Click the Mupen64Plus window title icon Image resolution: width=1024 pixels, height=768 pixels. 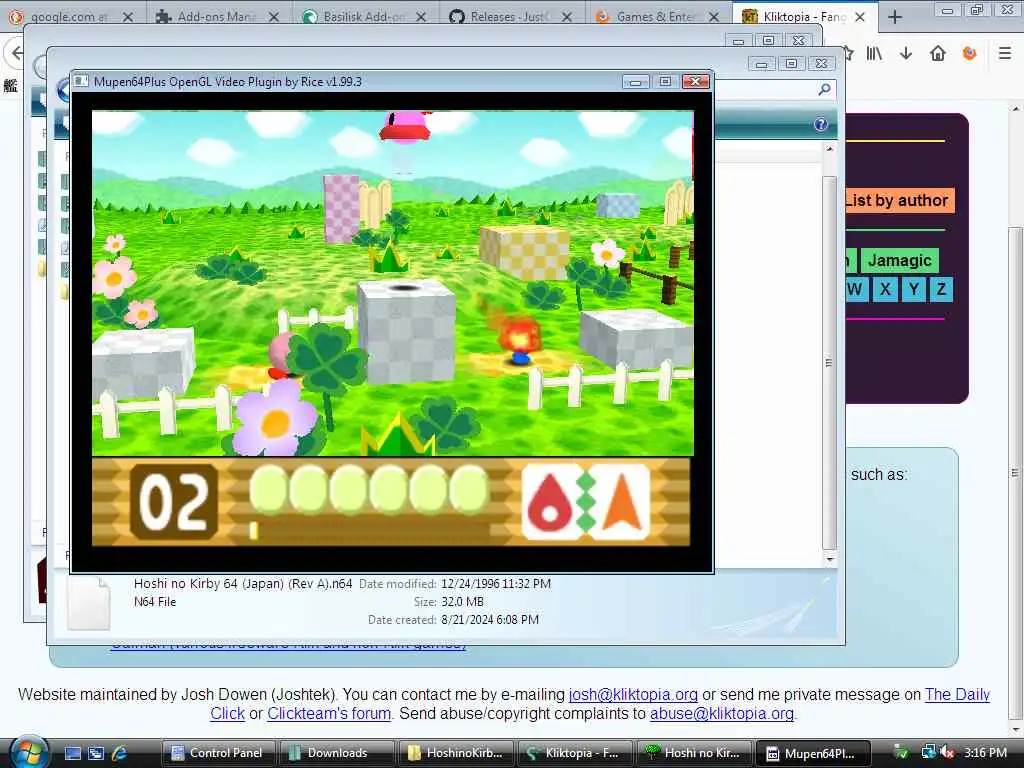[x=81, y=82]
